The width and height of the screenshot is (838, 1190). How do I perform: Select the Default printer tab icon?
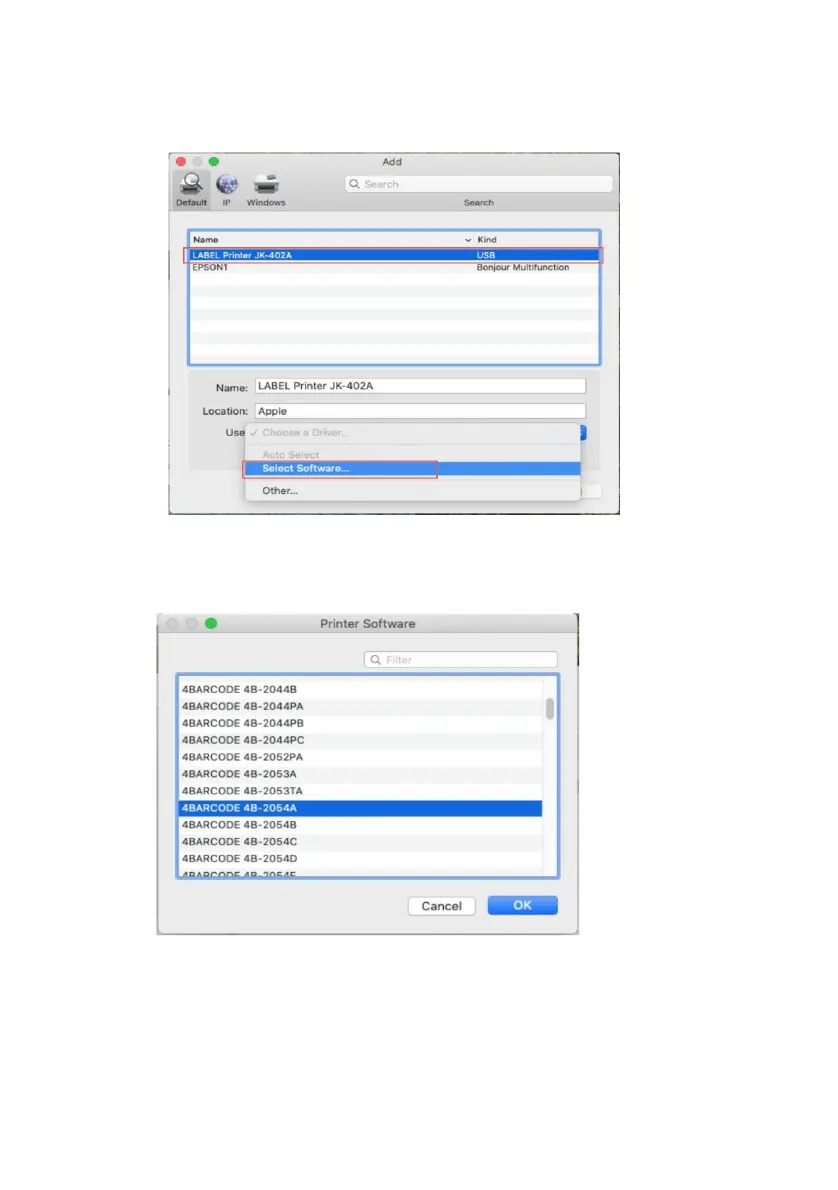point(191,184)
